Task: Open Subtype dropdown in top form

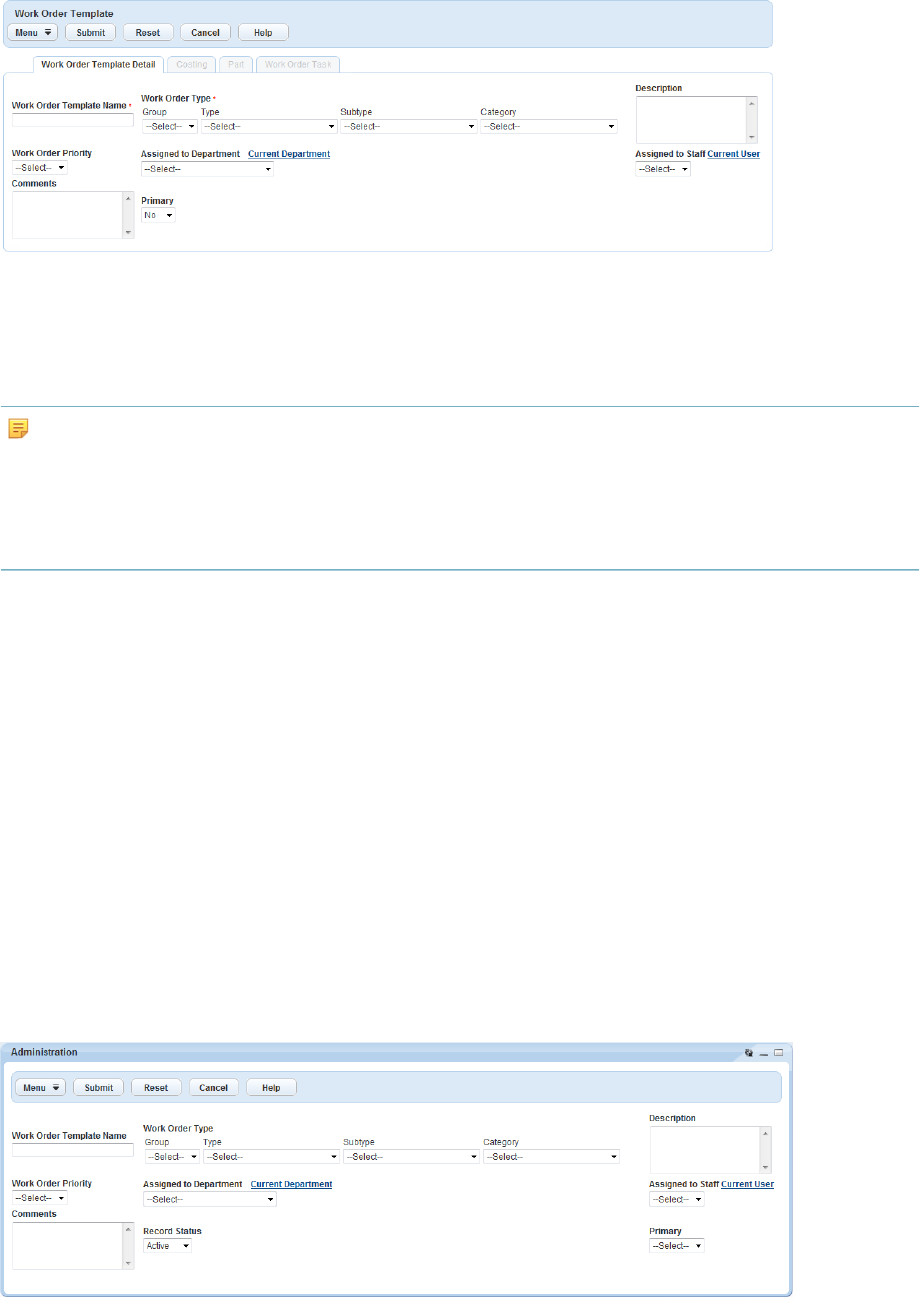Action: point(408,127)
